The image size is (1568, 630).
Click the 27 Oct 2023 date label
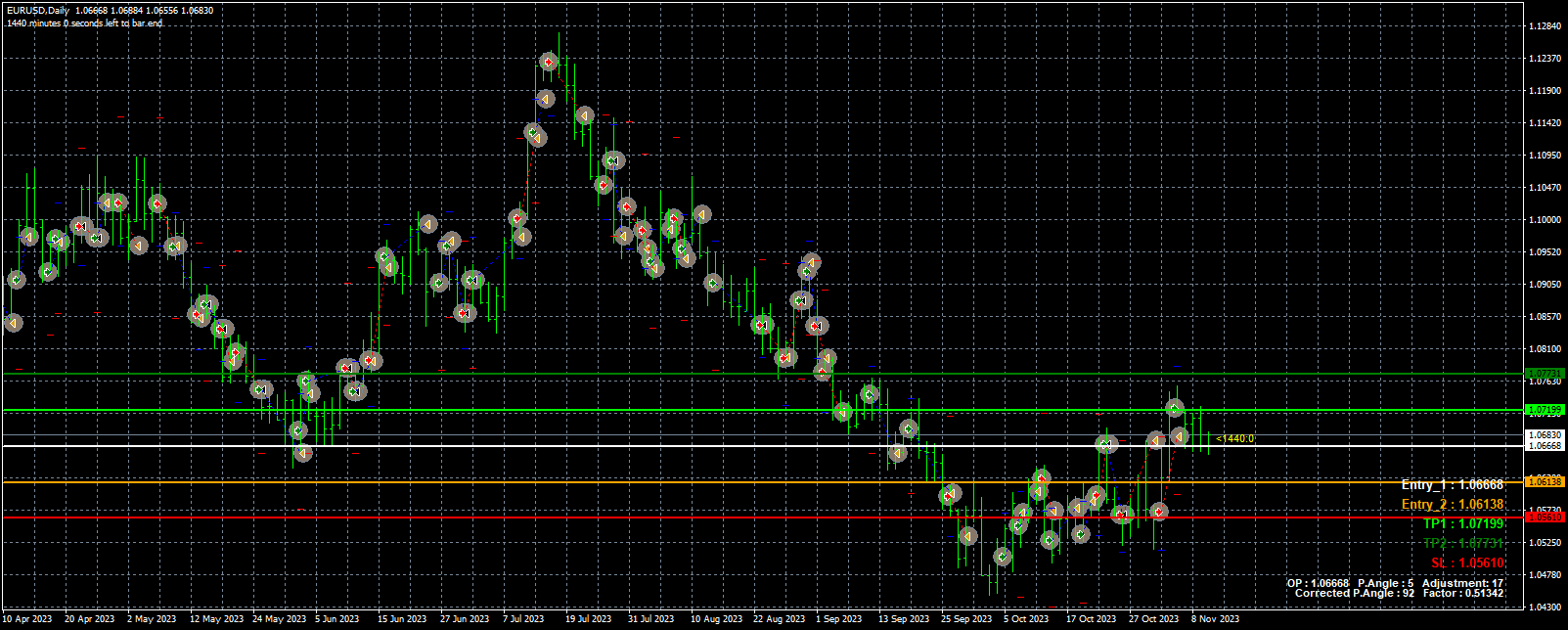tap(1153, 619)
